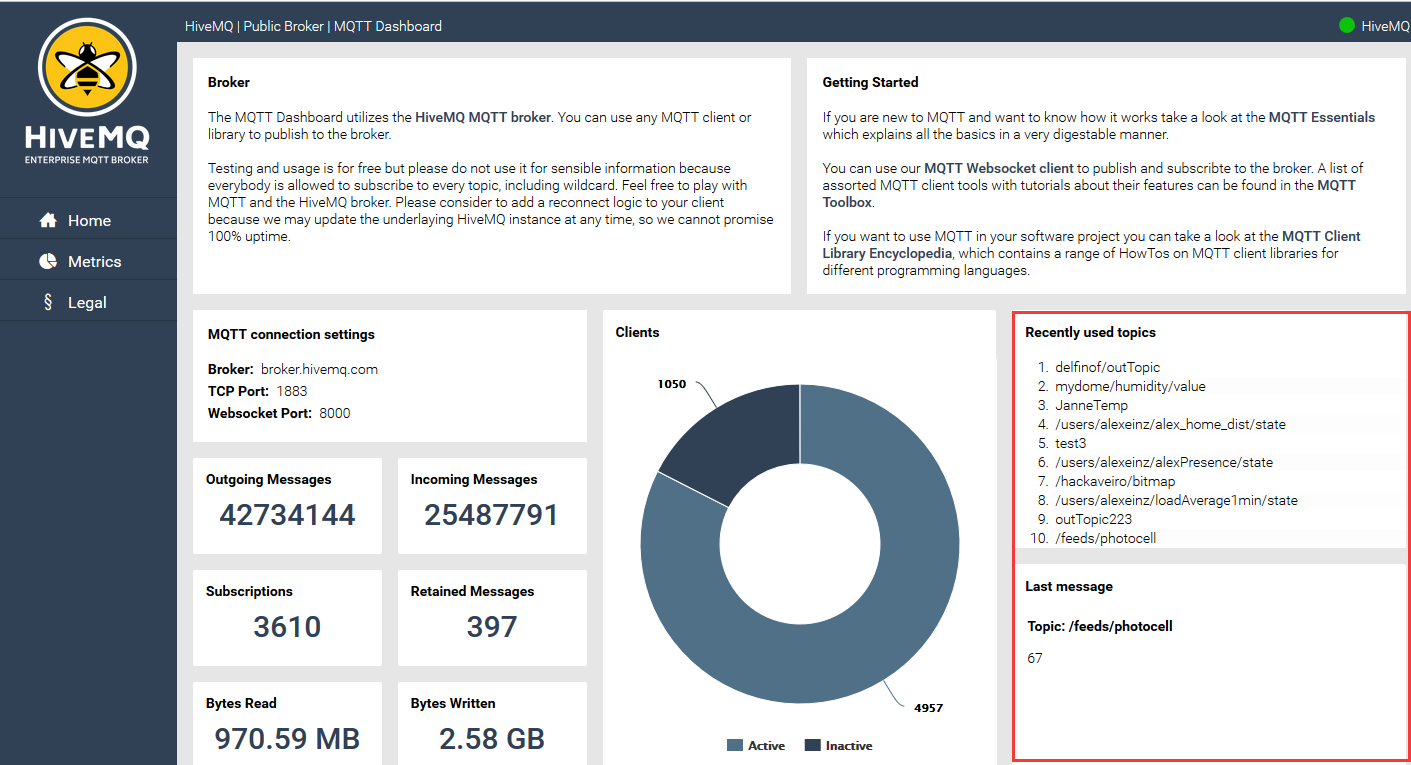Click the MQTT connection settings heading
The image size is (1411, 765).
pos(291,334)
